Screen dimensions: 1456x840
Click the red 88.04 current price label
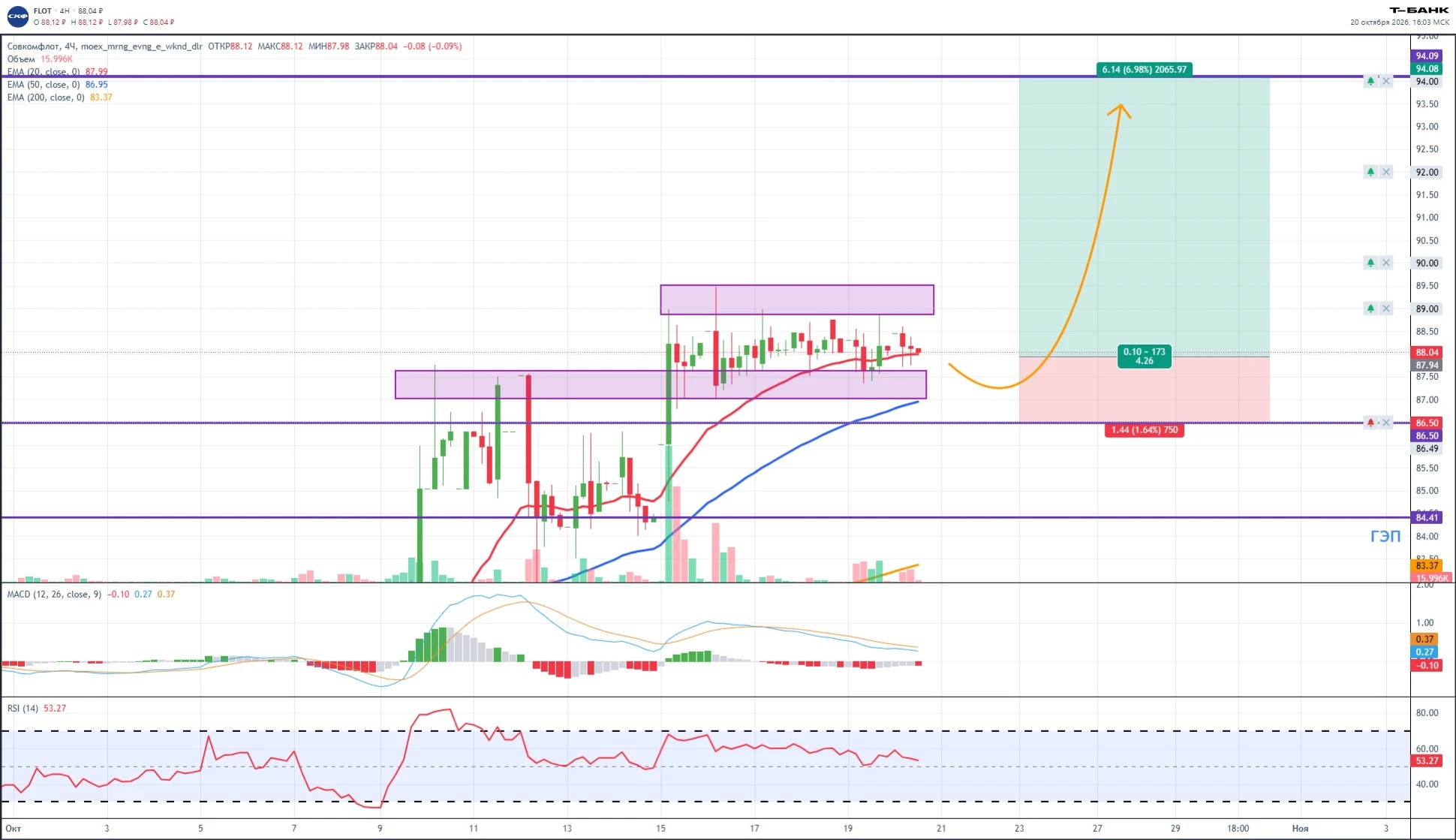coord(1427,352)
